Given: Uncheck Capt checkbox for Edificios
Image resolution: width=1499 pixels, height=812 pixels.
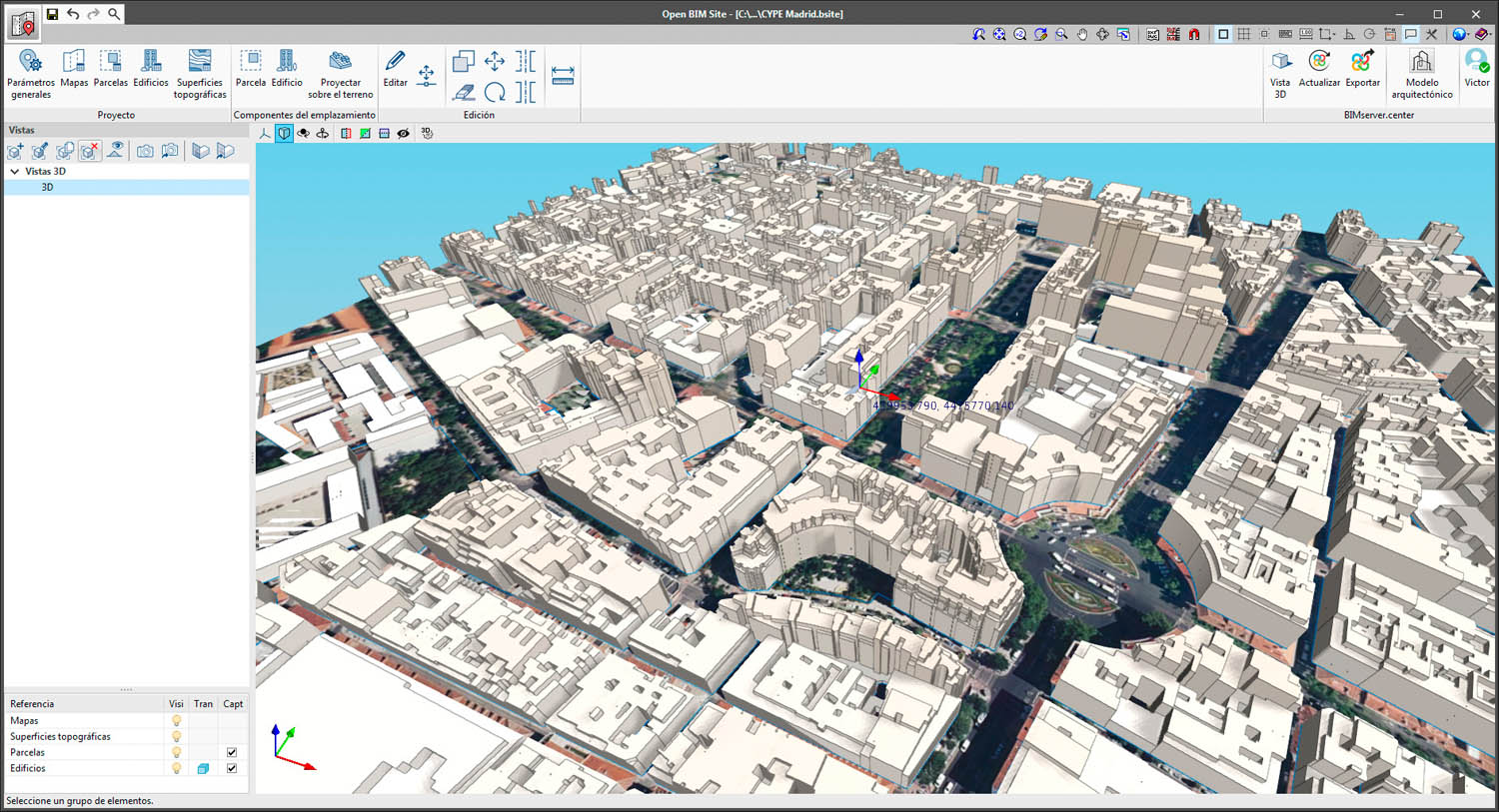Looking at the screenshot, I should click(232, 768).
